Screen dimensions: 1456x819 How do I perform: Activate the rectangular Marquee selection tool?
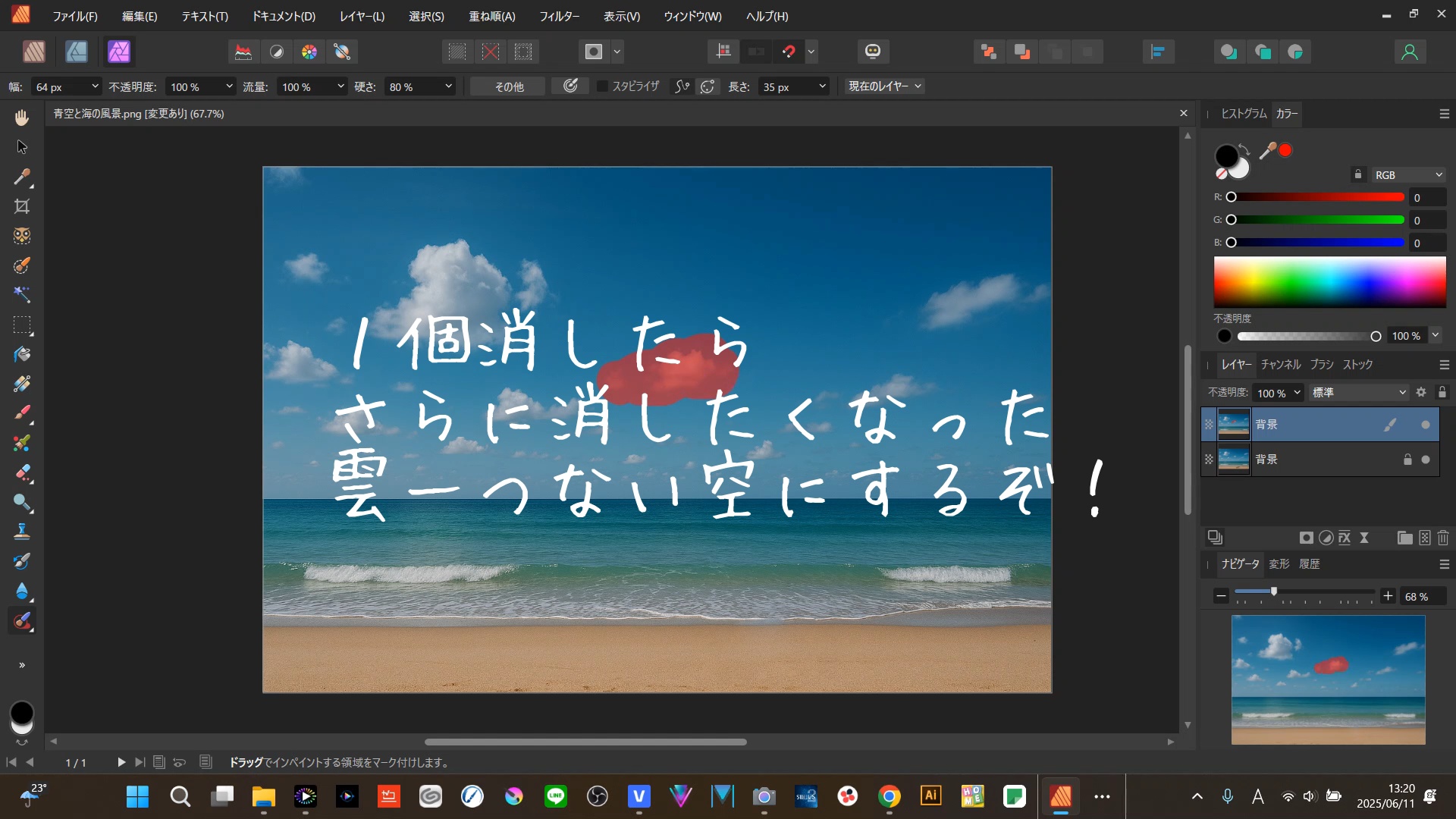point(22,326)
